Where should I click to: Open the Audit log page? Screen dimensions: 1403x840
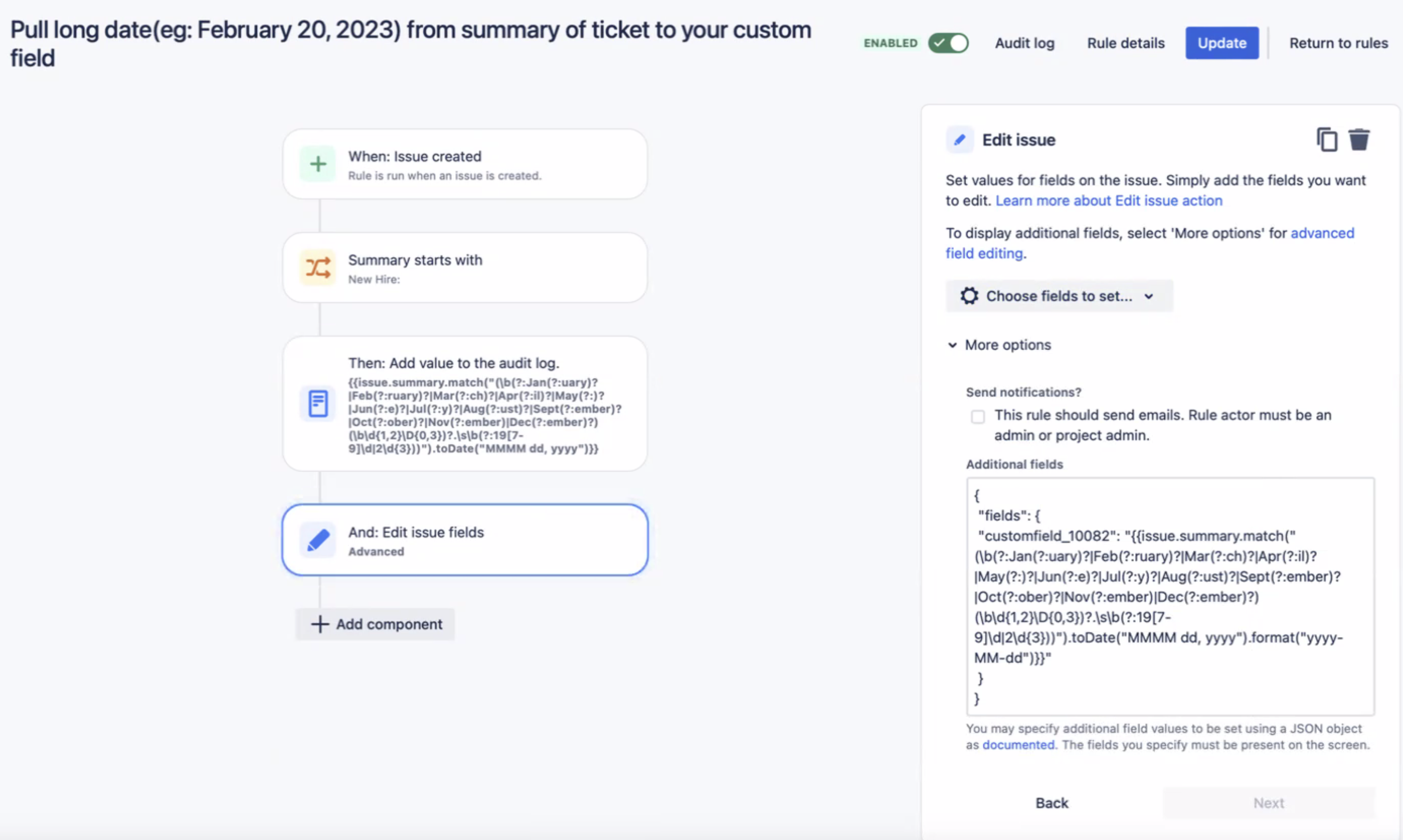click(x=1024, y=43)
